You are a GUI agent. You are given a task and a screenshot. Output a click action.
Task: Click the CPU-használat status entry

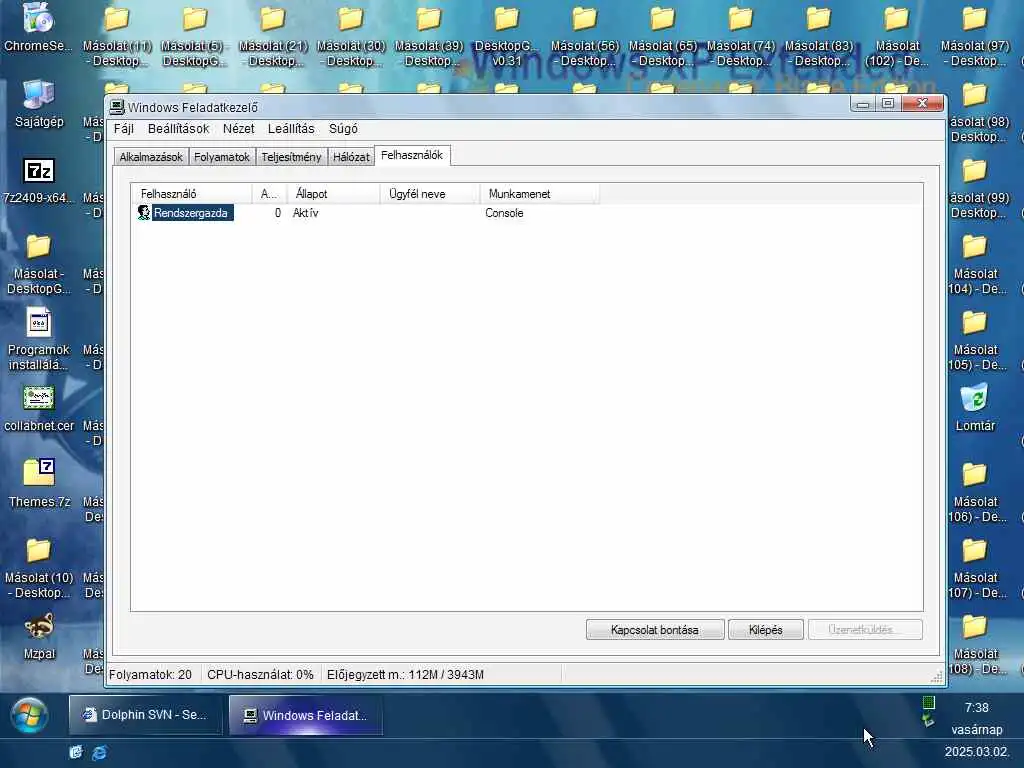click(260, 675)
